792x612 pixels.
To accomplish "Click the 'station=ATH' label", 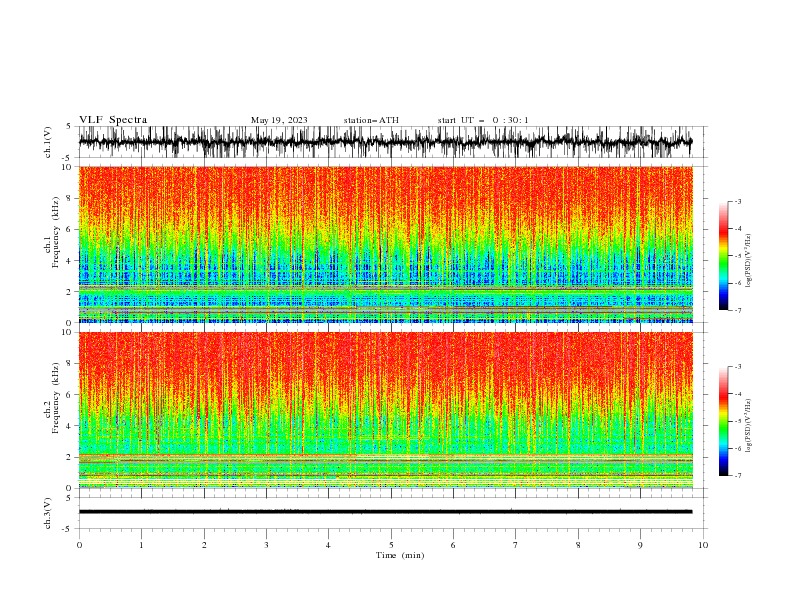I will (371, 120).
